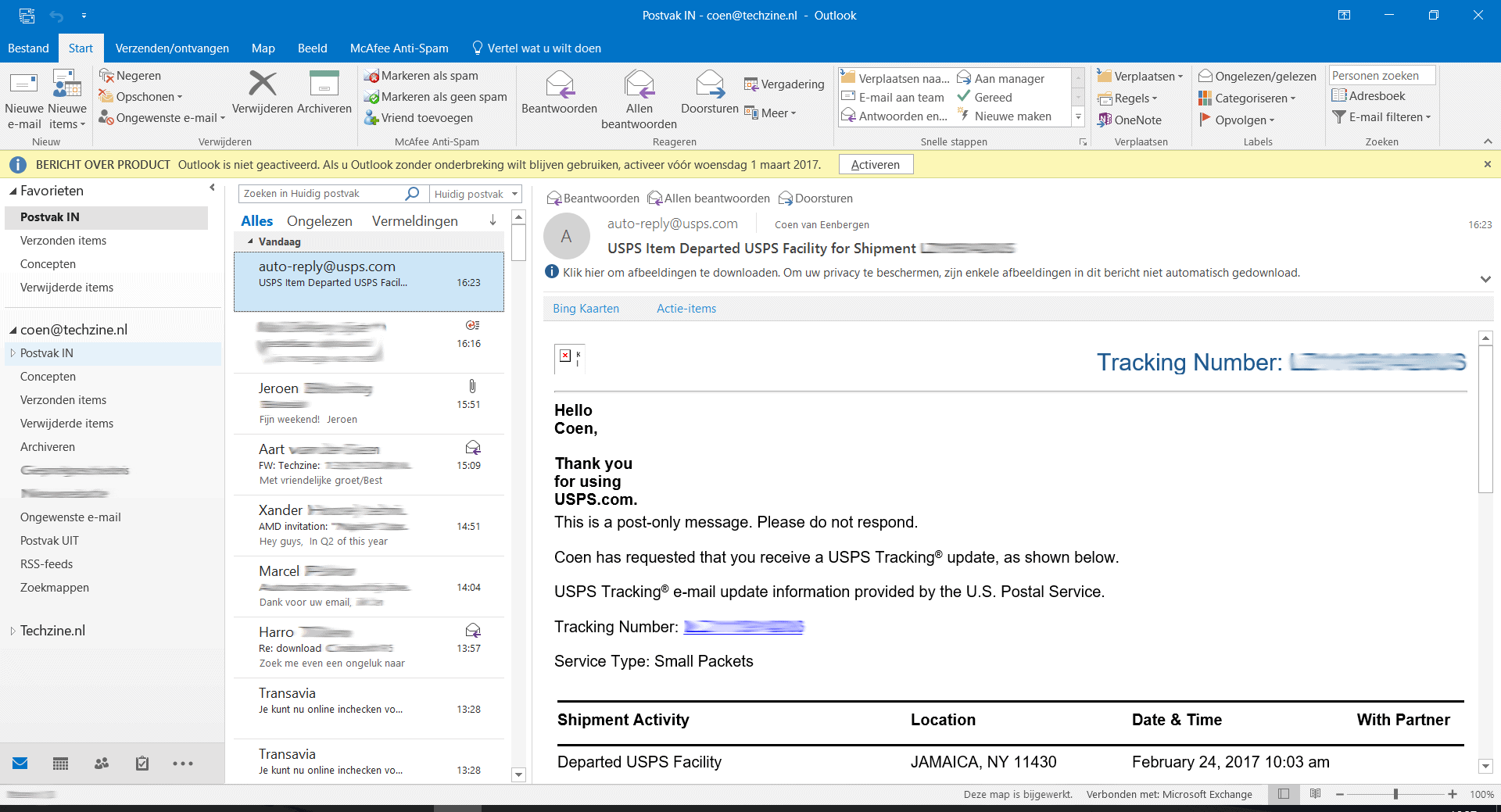The image size is (1501, 812).
Task: Toggle Ongelezen/gelezen on the message
Action: (x=1257, y=76)
